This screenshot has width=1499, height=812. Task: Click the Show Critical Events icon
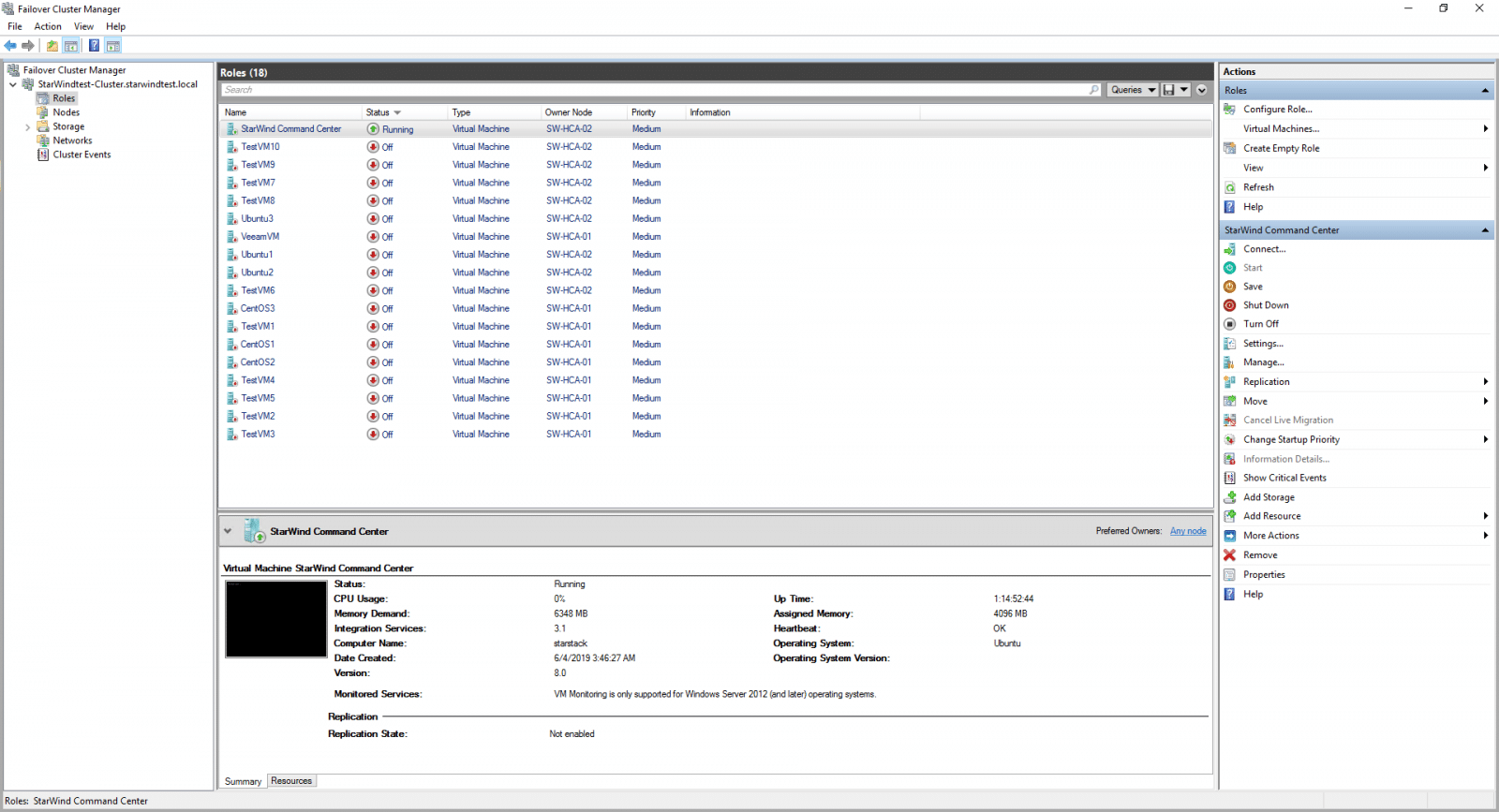(1230, 478)
